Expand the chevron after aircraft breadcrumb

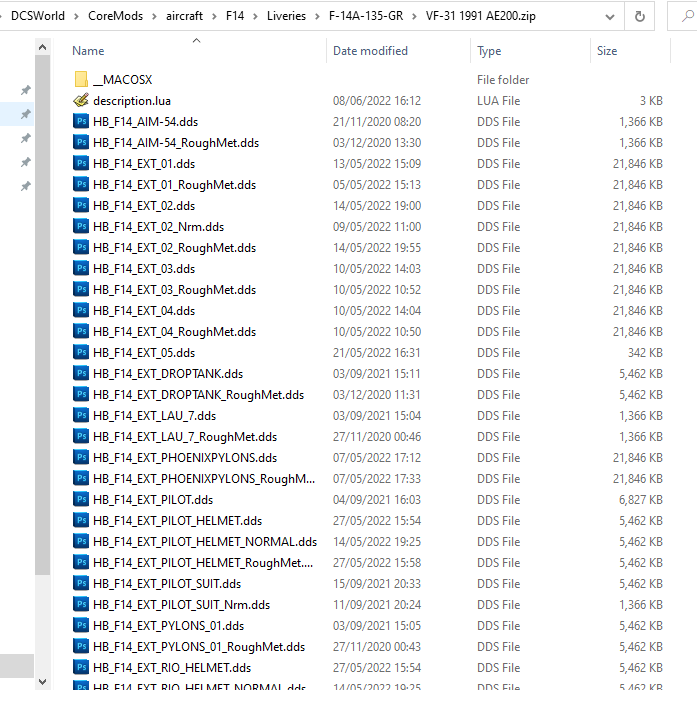coord(214,17)
